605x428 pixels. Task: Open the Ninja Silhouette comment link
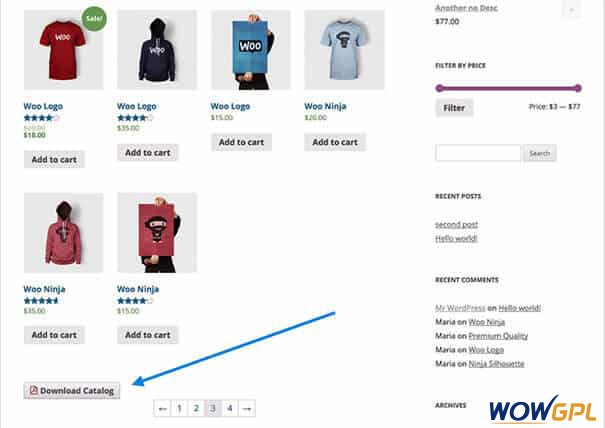[496, 364]
